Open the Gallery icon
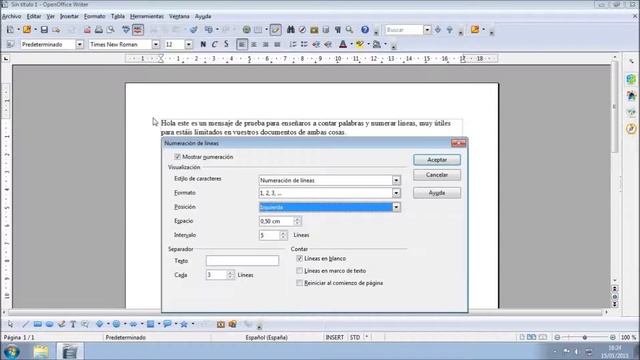The height and width of the screenshot is (360, 640). pos(314,30)
